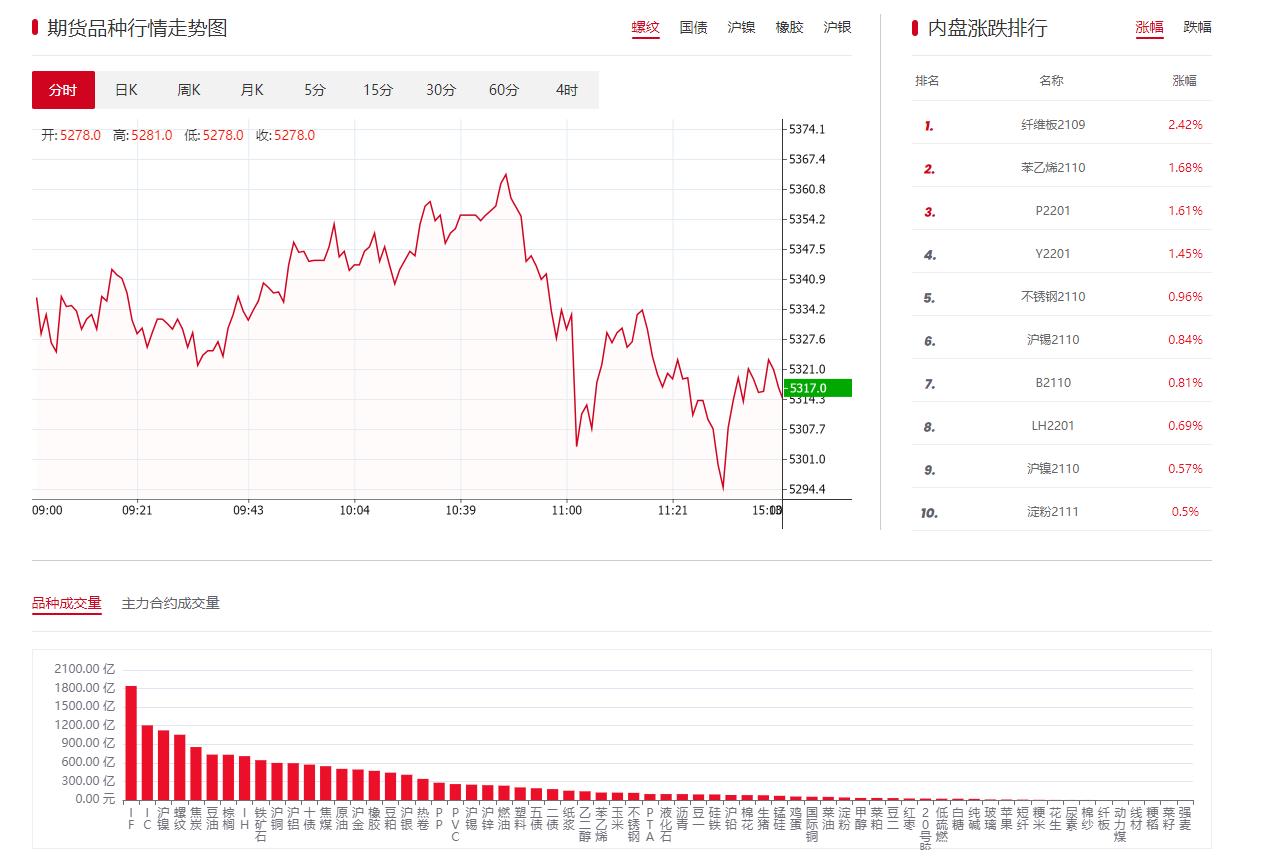Screen dimensions: 1286x864
Task: Click the 苯乙烯2110 ranking entry
Action: pos(1053,168)
